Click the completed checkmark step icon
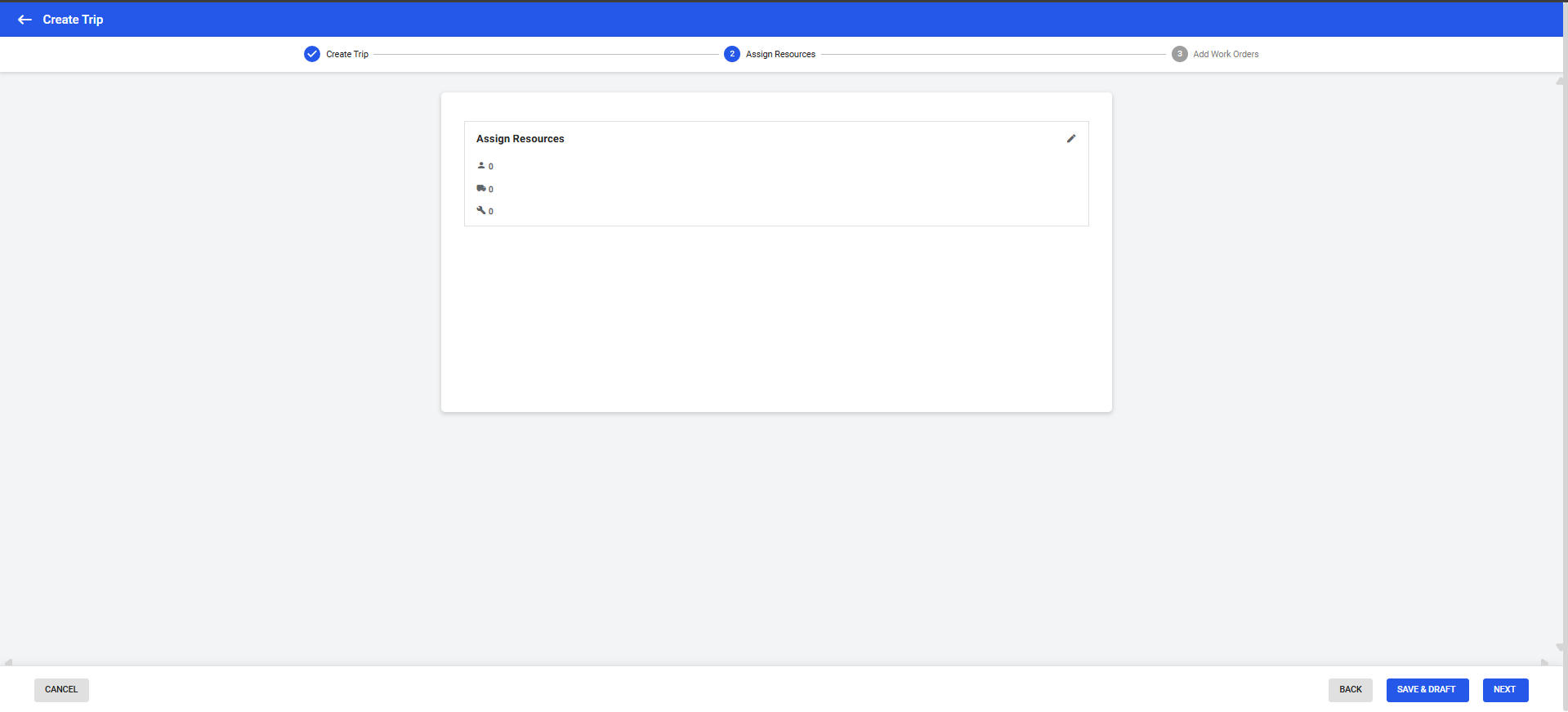 pyautogui.click(x=312, y=54)
